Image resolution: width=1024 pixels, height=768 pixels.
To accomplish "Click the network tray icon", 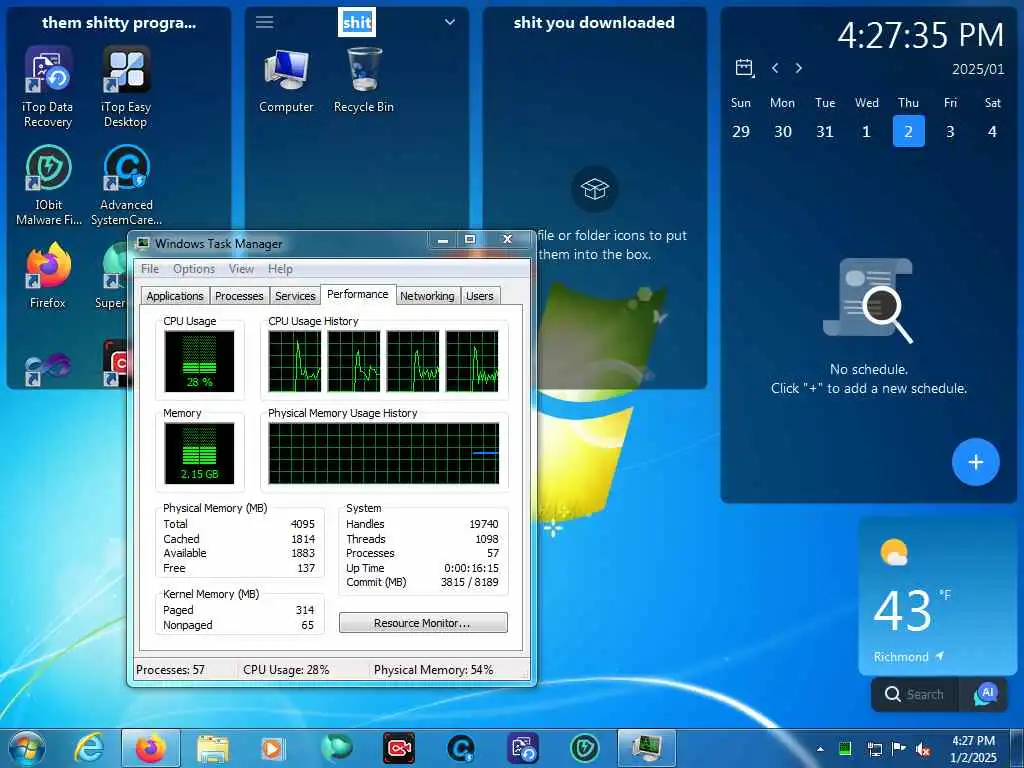I will 874,749.
